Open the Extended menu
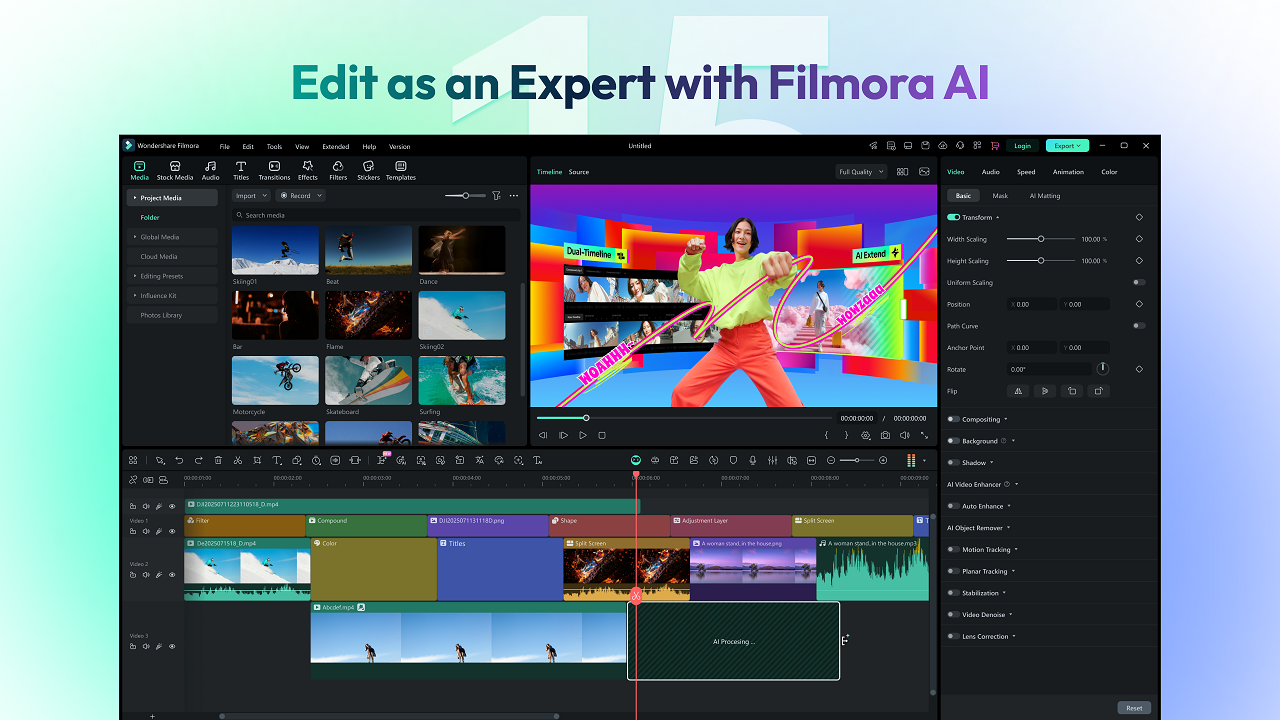The width and height of the screenshot is (1280, 720). (x=336, y=146)
